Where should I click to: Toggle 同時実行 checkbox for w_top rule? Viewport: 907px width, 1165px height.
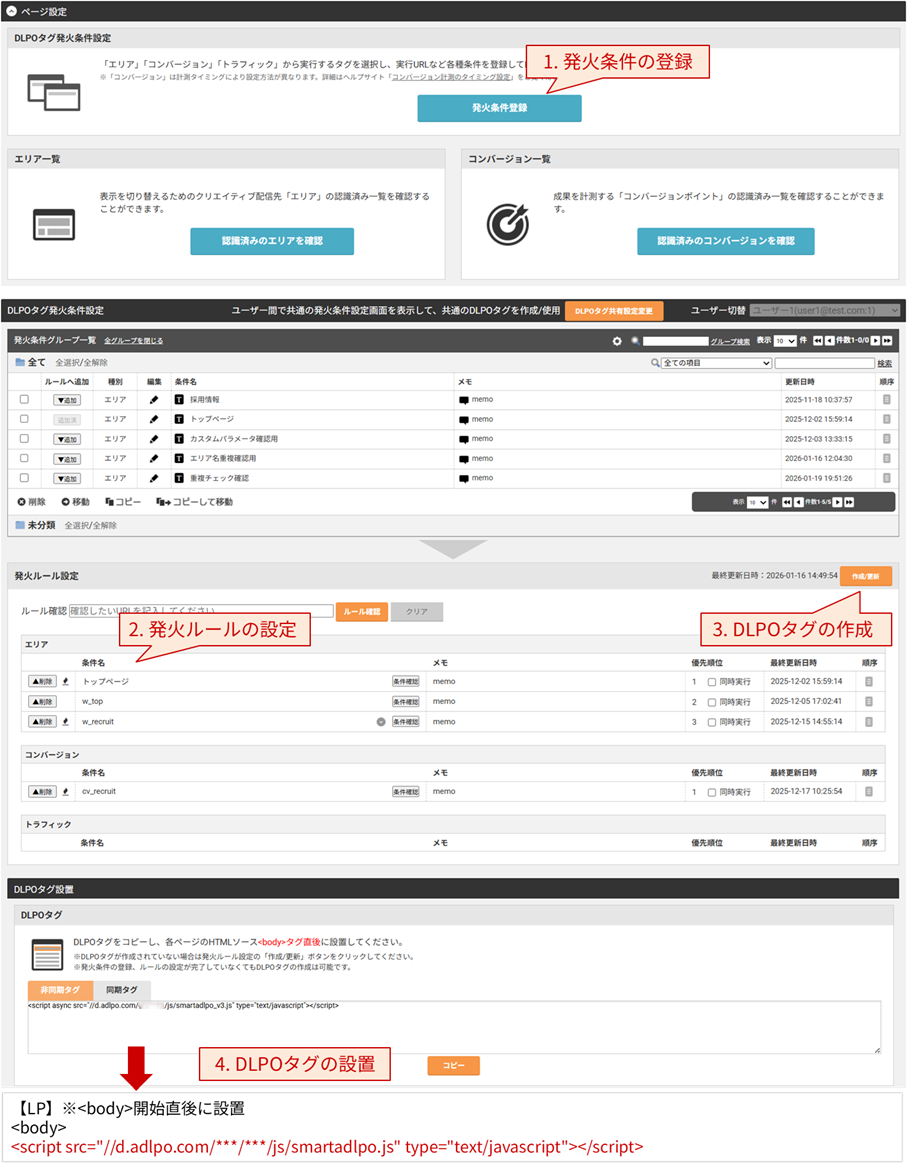pos(712,701)
